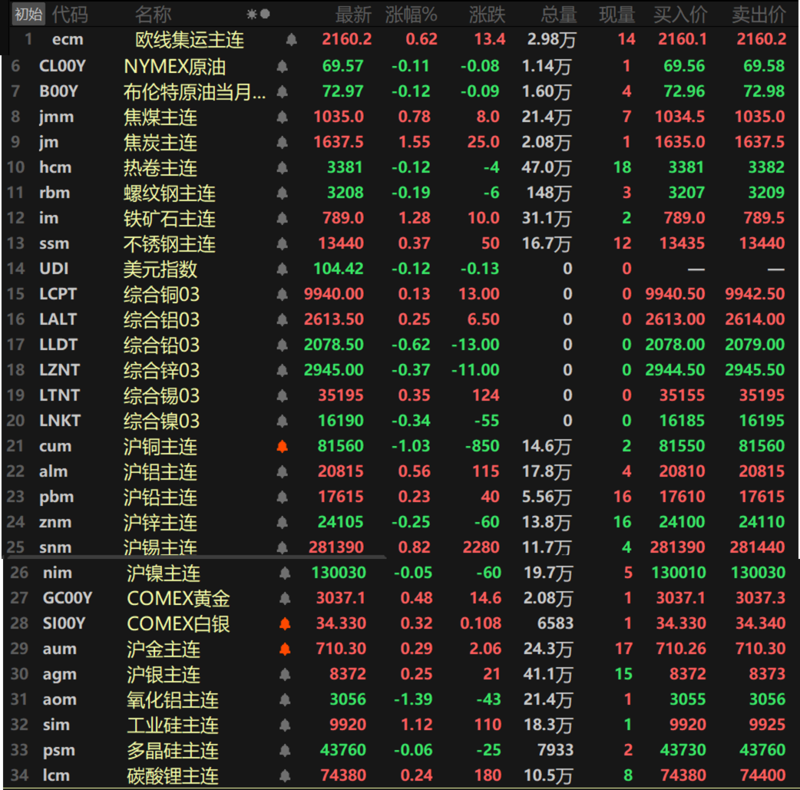800x790 pixels.
Task: Sort by the 涨跌 column header
Action: (x=487, y=14)
